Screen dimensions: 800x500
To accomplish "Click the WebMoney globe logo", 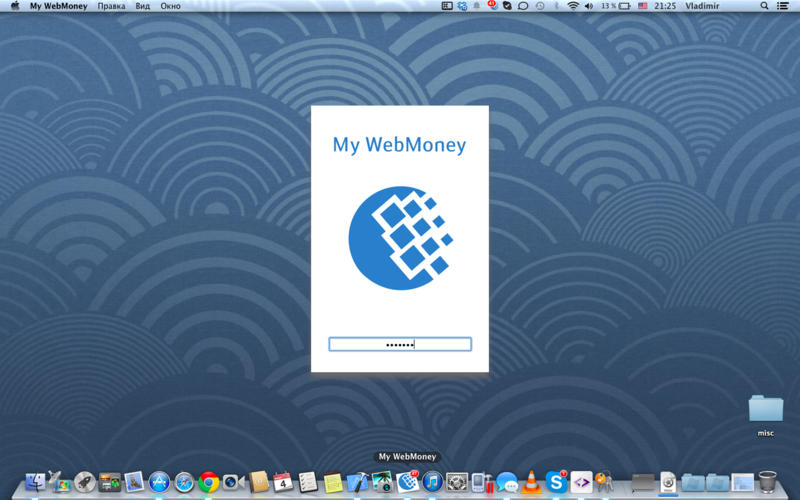I will point(401,238).
